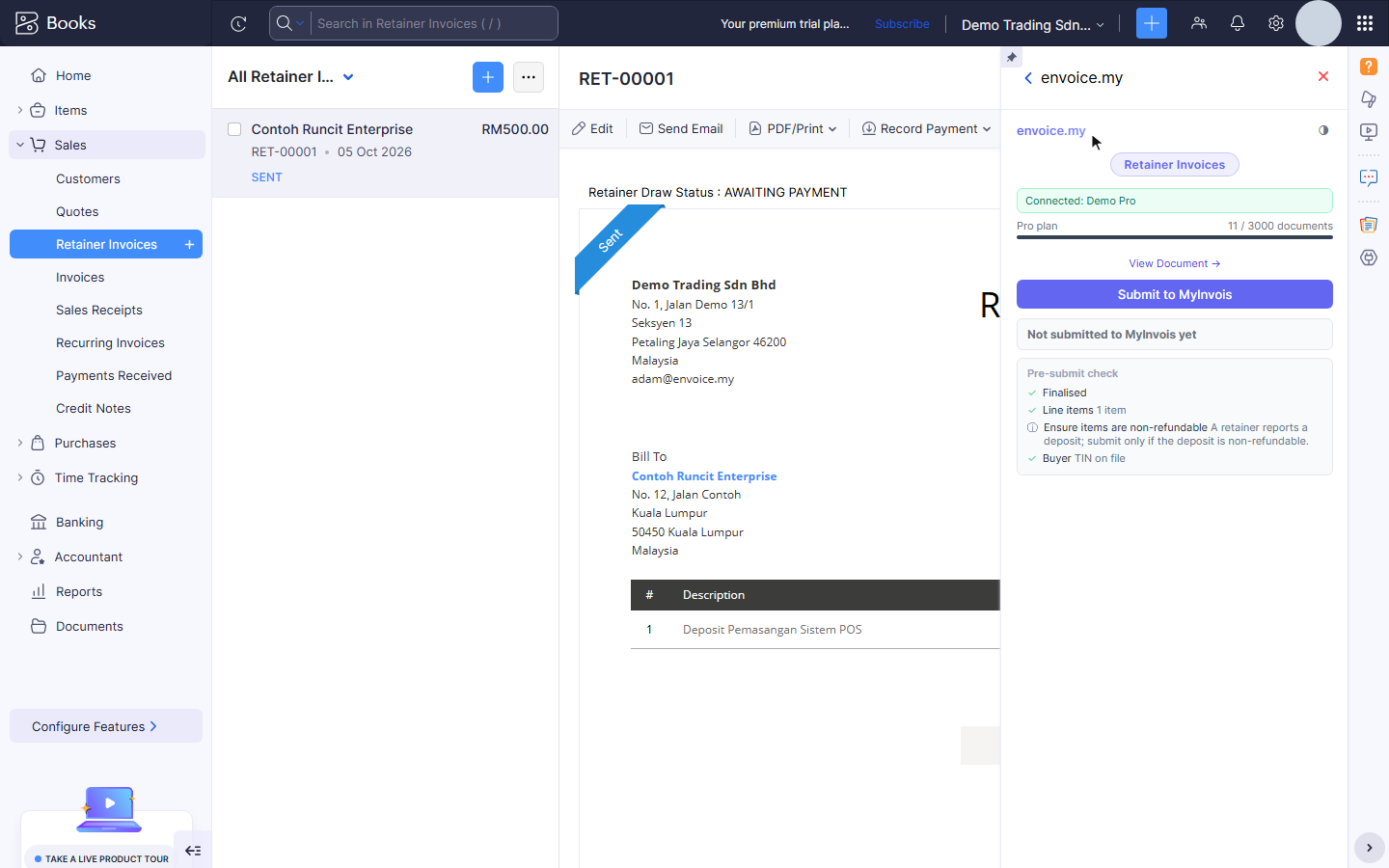Expand the Accountant sidebar section

pos(20,557)
